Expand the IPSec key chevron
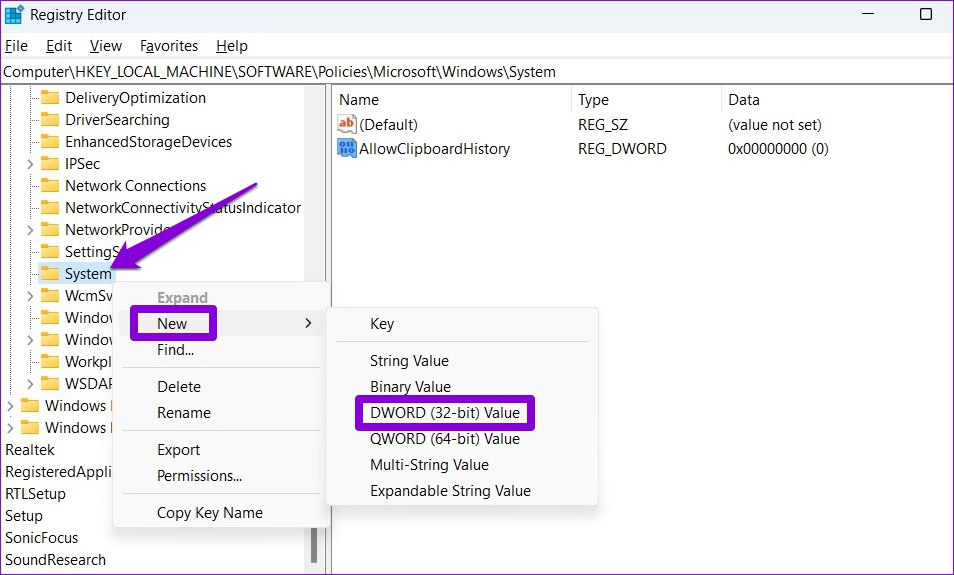This screenshot has height=575, width=954. pyautogui.click(x=30, y=164)
